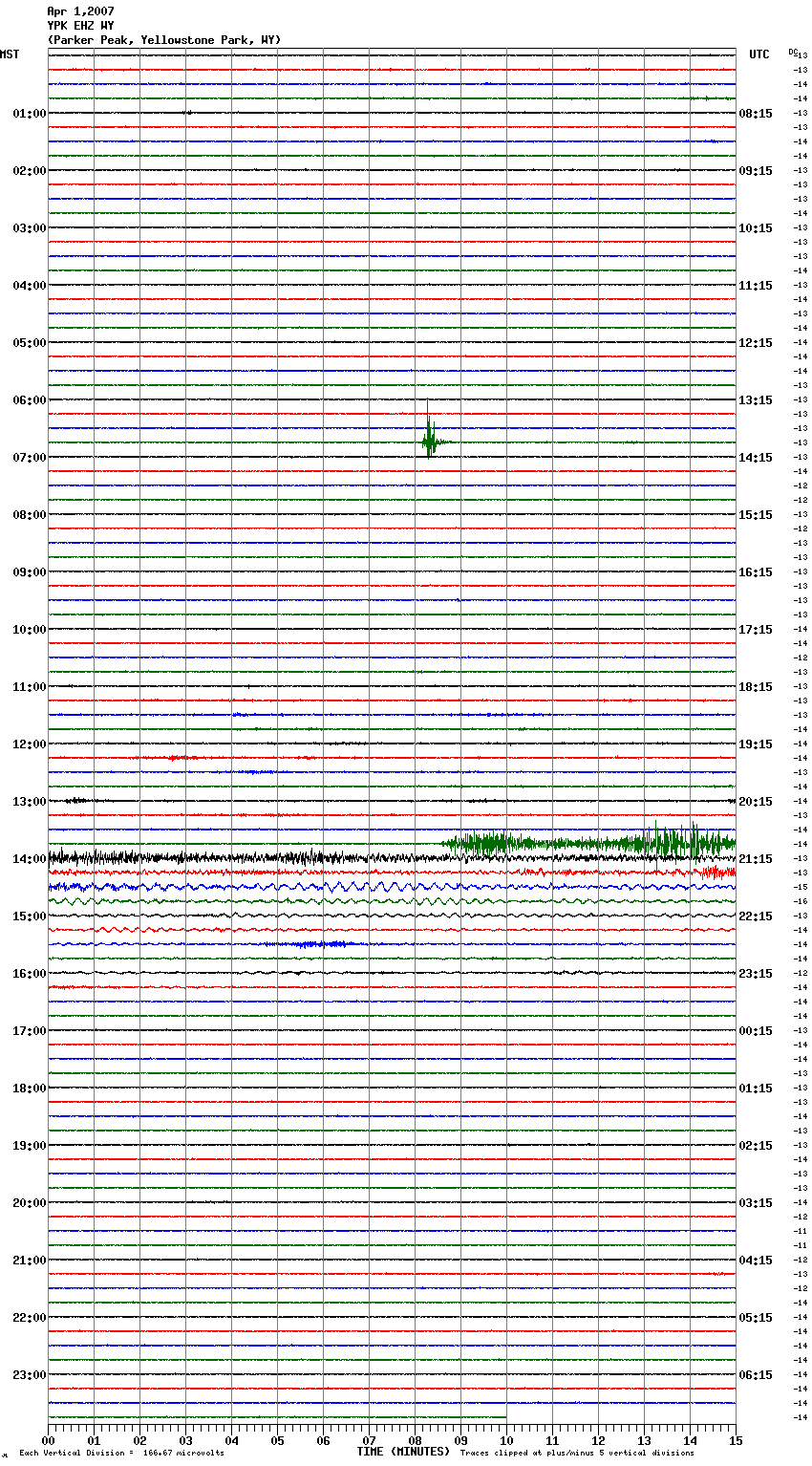Viewport: 812px width, 1466px height.
Task: Select the 12:15 UTC time label
Action: click(756, 343)
